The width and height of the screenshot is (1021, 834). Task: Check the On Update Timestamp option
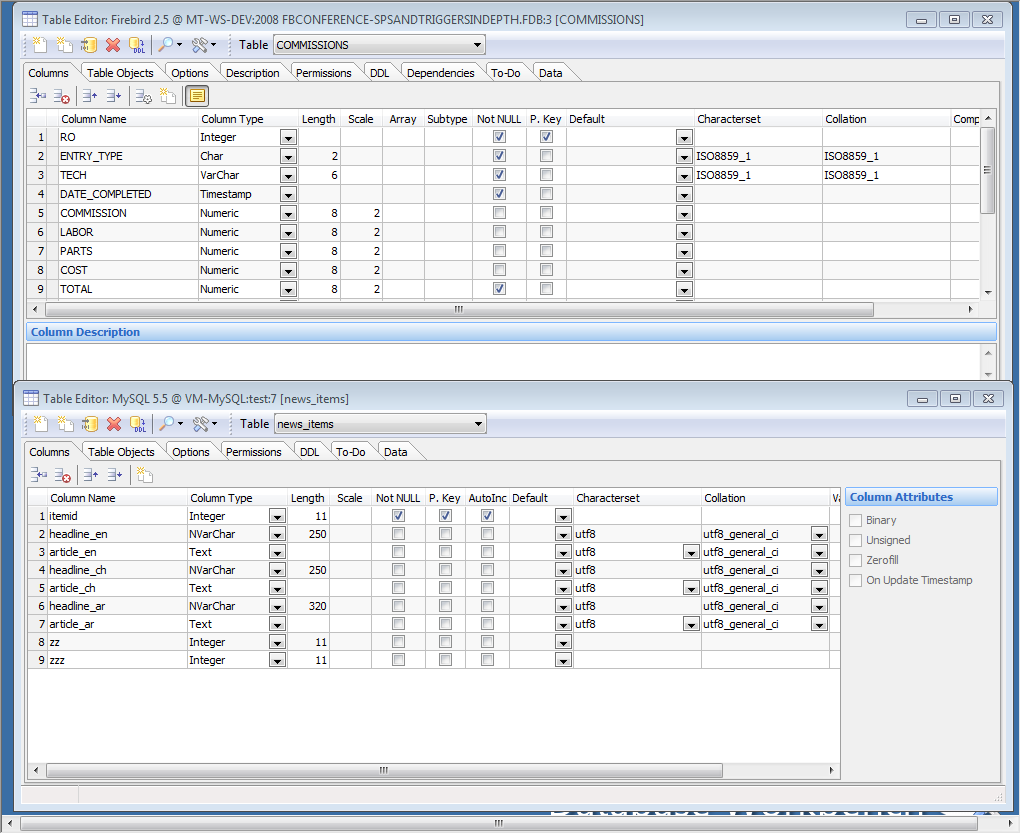point(855,580)
